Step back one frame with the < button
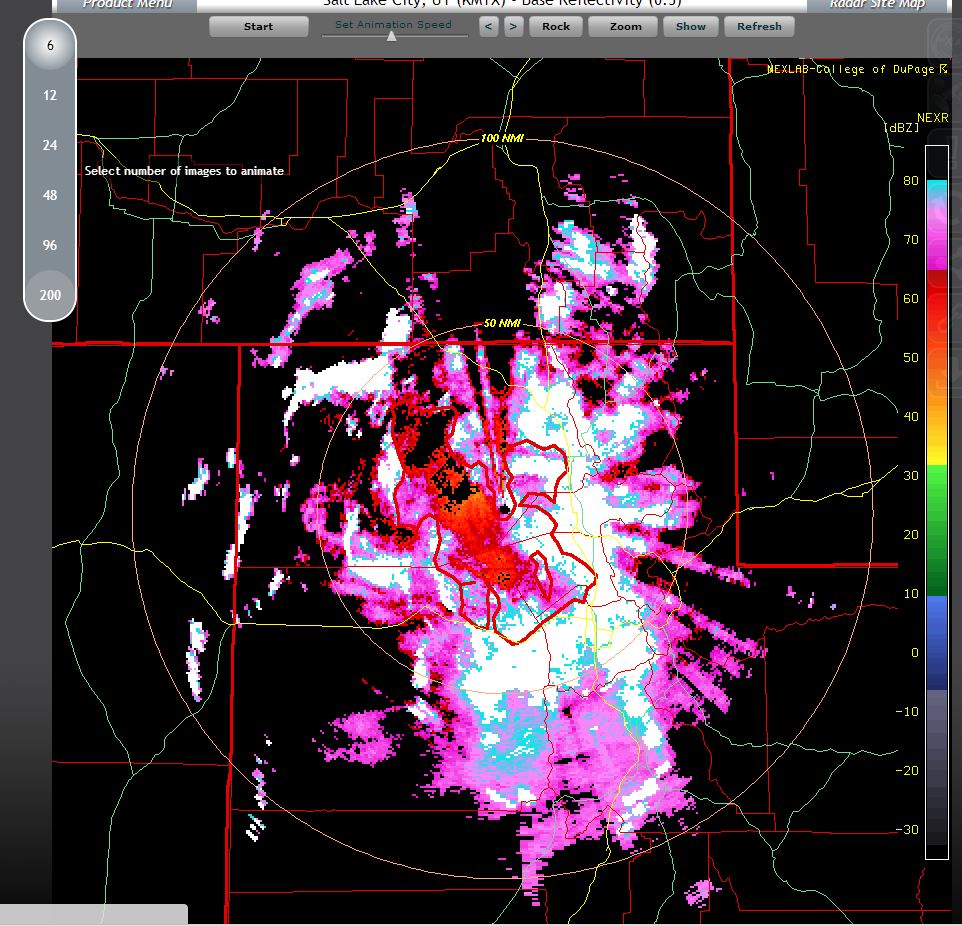 (x=489, y=27)
